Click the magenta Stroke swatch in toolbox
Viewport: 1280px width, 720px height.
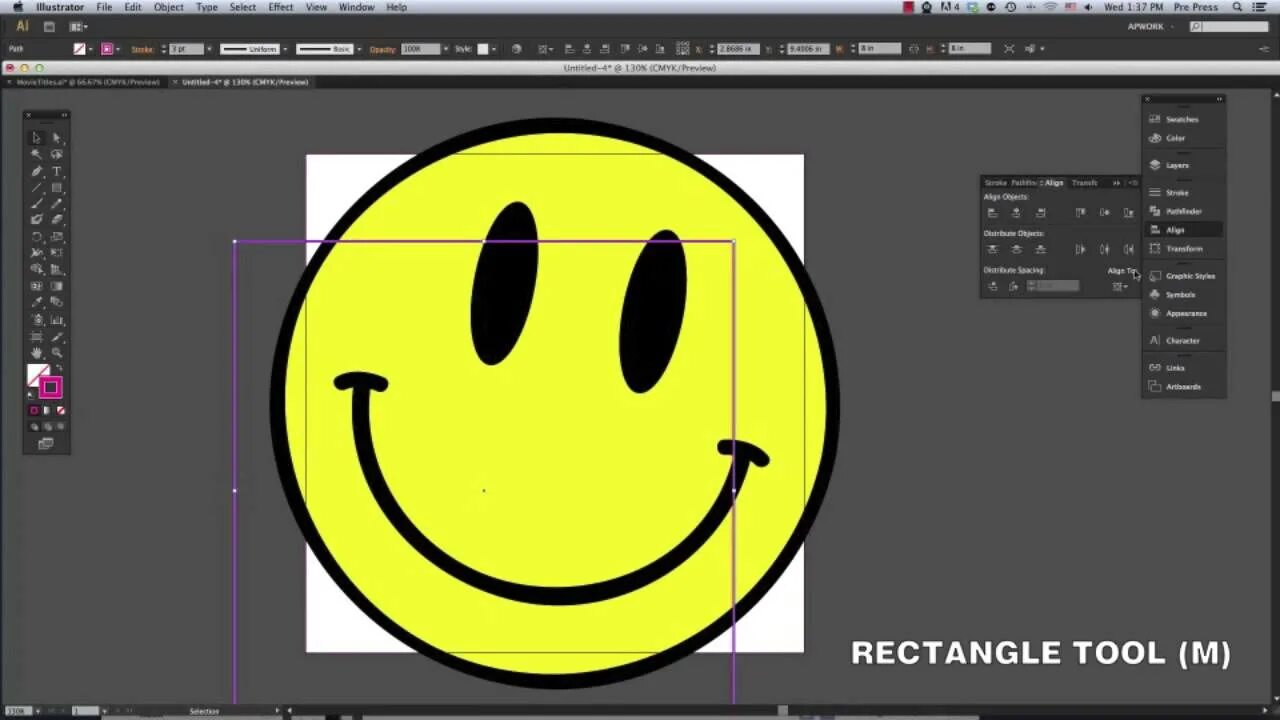pos(51,388)
